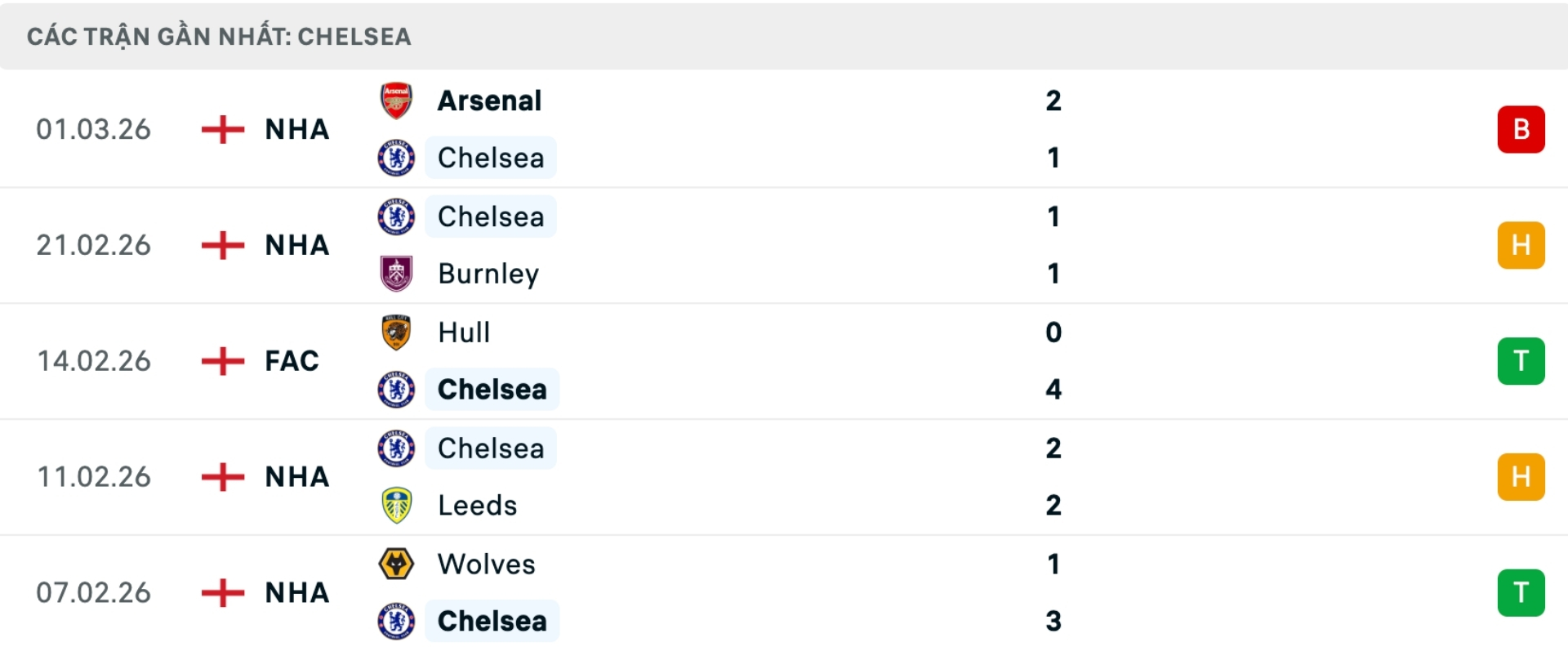Expand the Arsenal vs Chelsea match row
This screenshot has height=647, width=1568.
click(x=784, y=128)
